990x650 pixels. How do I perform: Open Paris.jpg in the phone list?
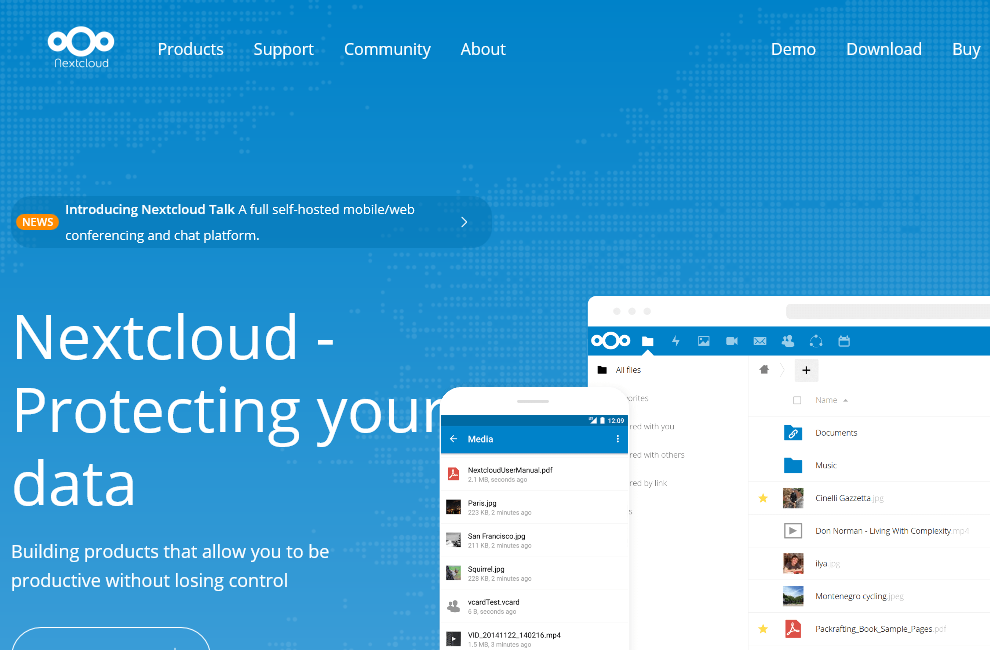click(534, 507)
